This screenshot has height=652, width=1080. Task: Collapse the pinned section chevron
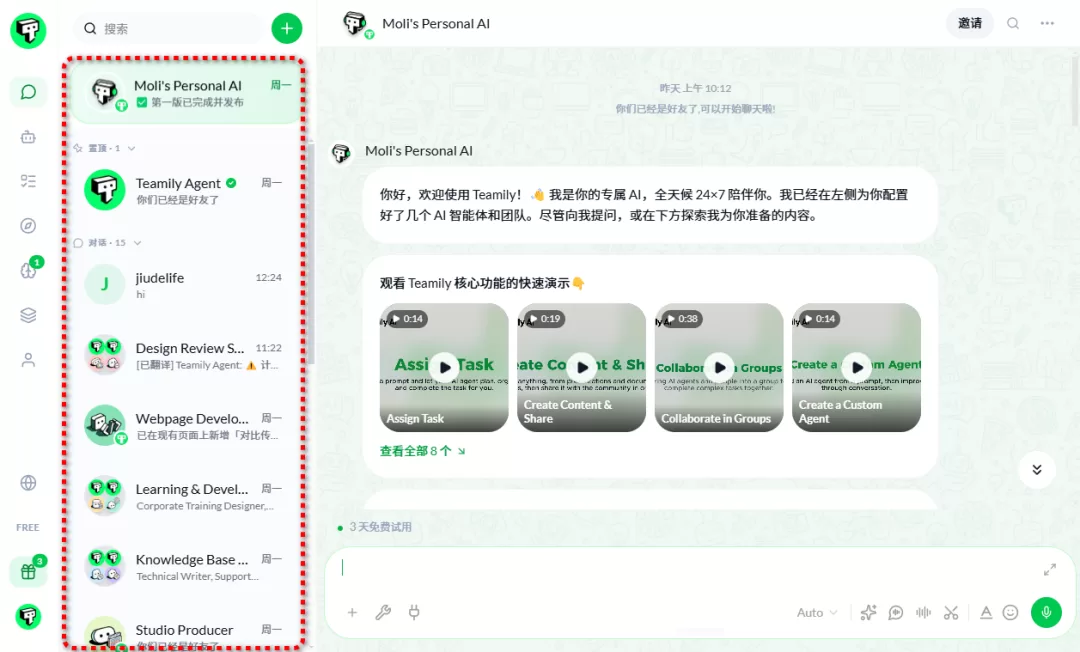(x=132, y=148)
